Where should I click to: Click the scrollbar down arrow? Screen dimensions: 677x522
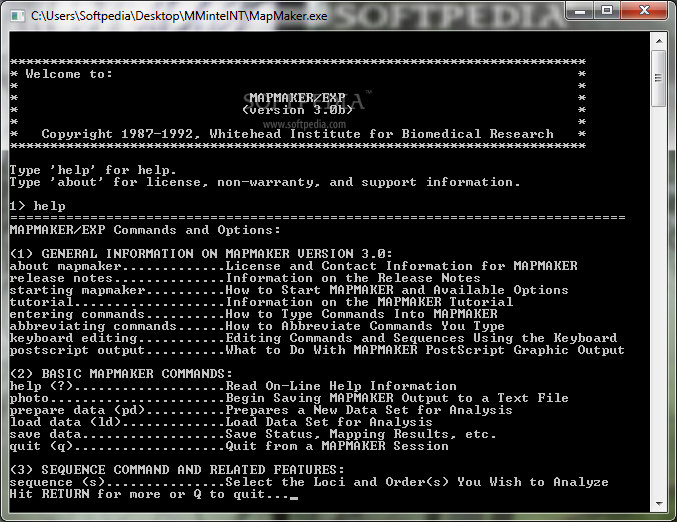point(659,503)
